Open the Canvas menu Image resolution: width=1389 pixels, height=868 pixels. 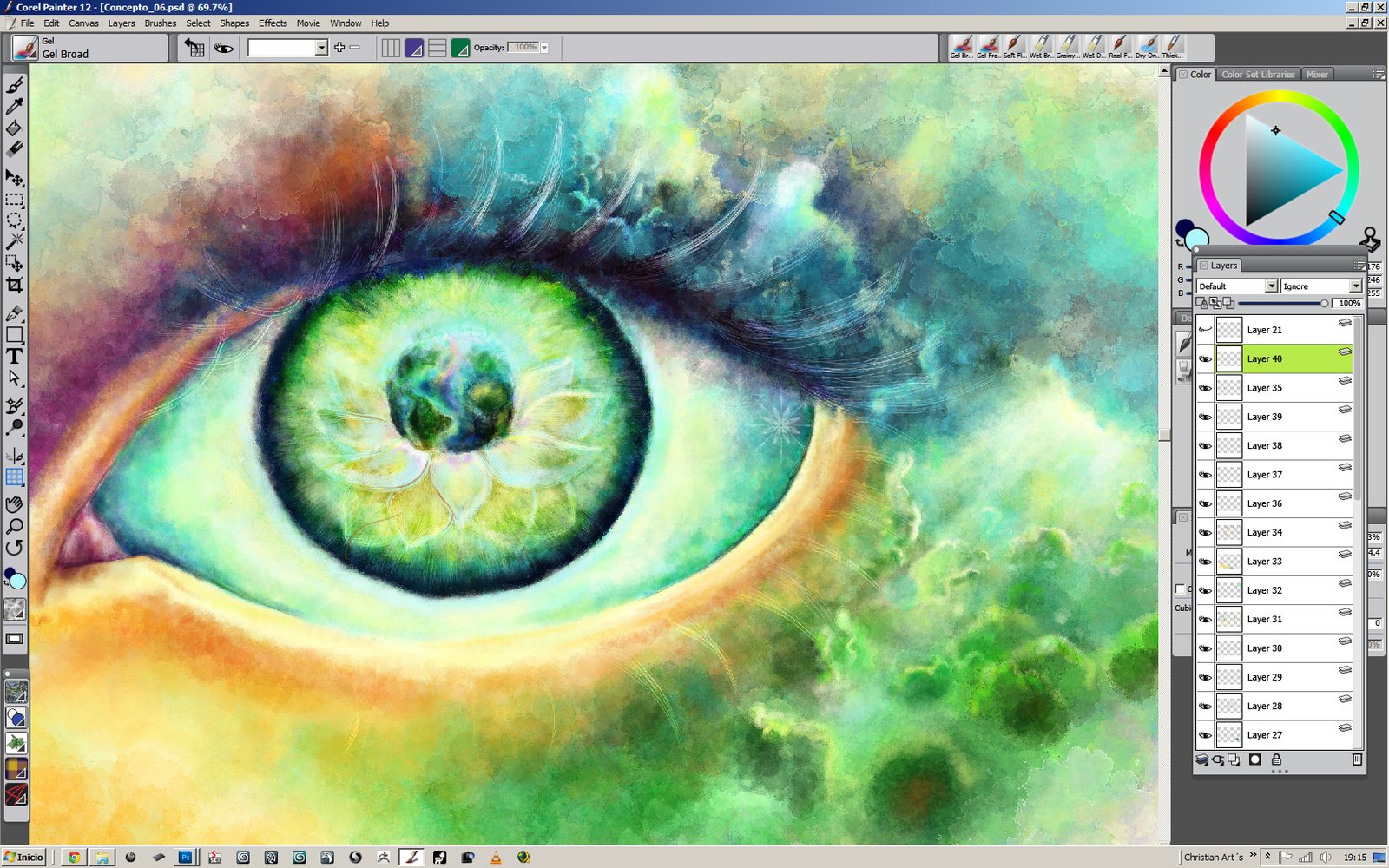click(83, 23)
